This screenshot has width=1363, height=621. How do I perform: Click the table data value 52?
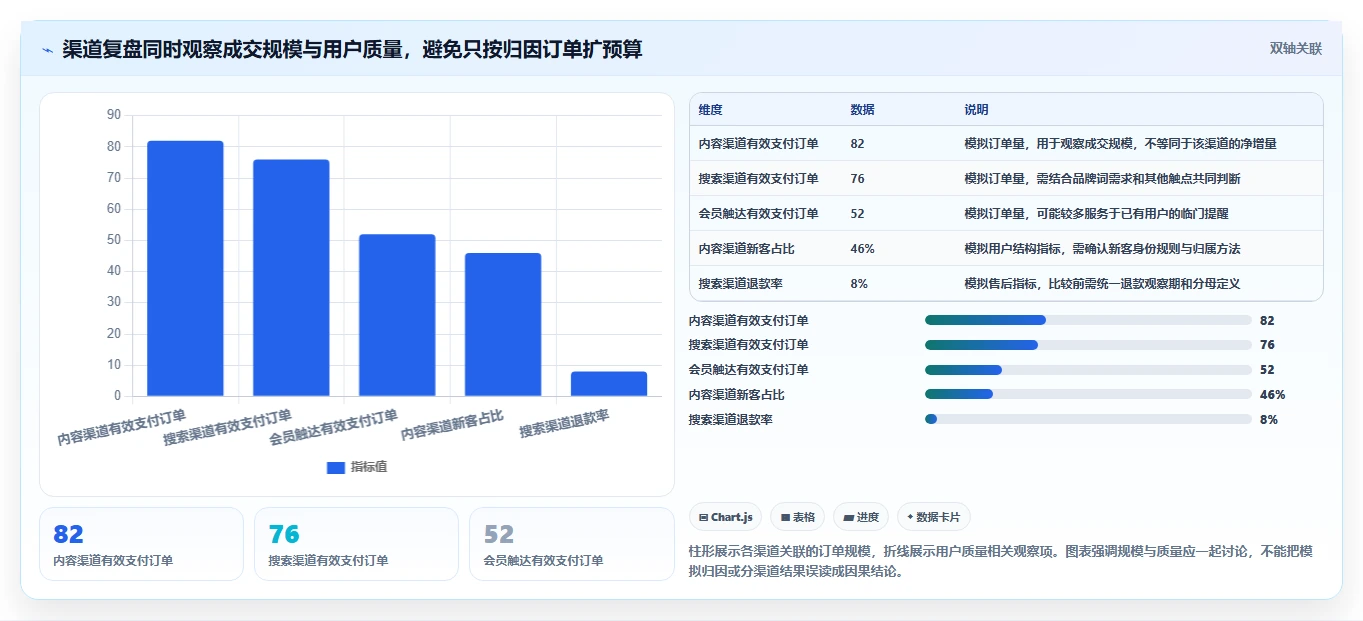857,213
